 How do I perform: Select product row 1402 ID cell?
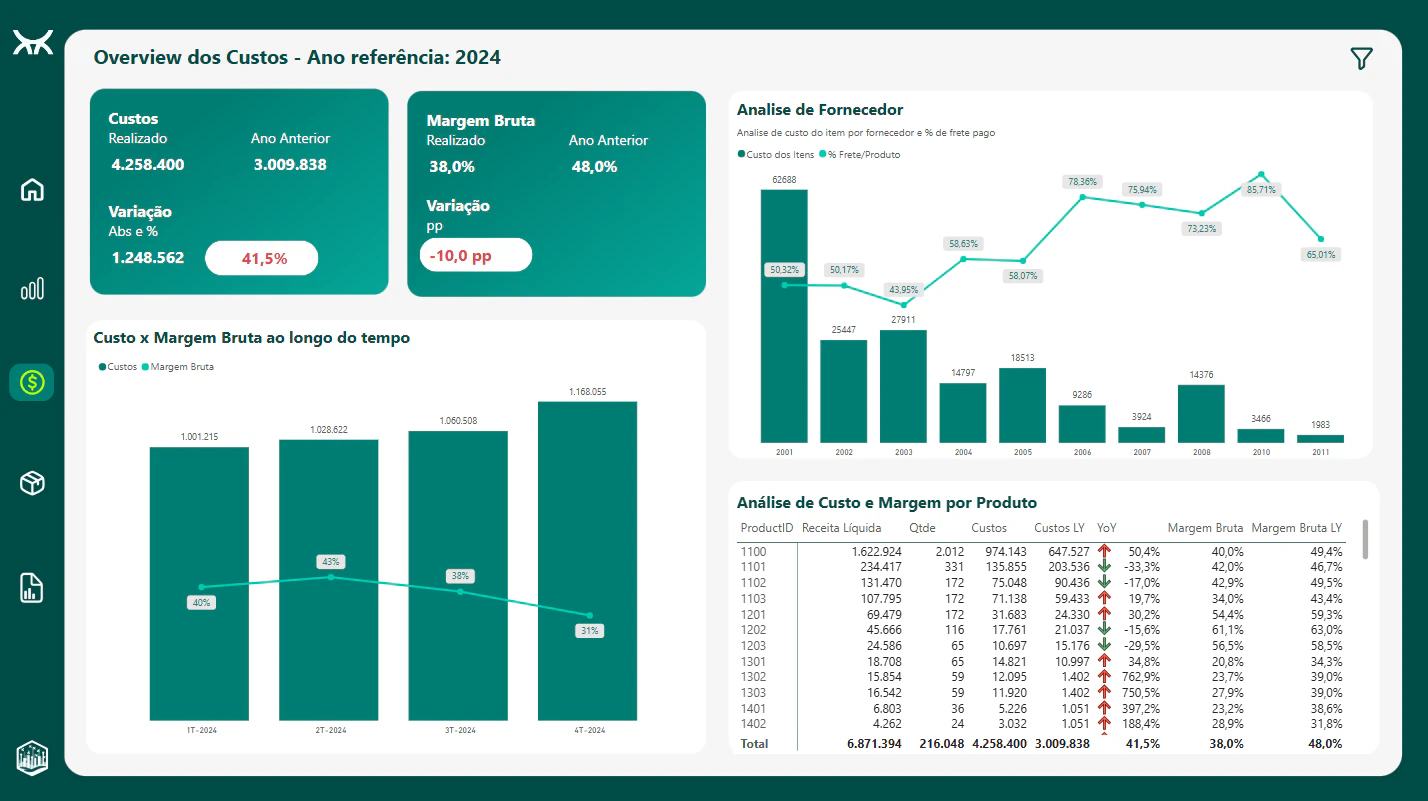point(753,723)
